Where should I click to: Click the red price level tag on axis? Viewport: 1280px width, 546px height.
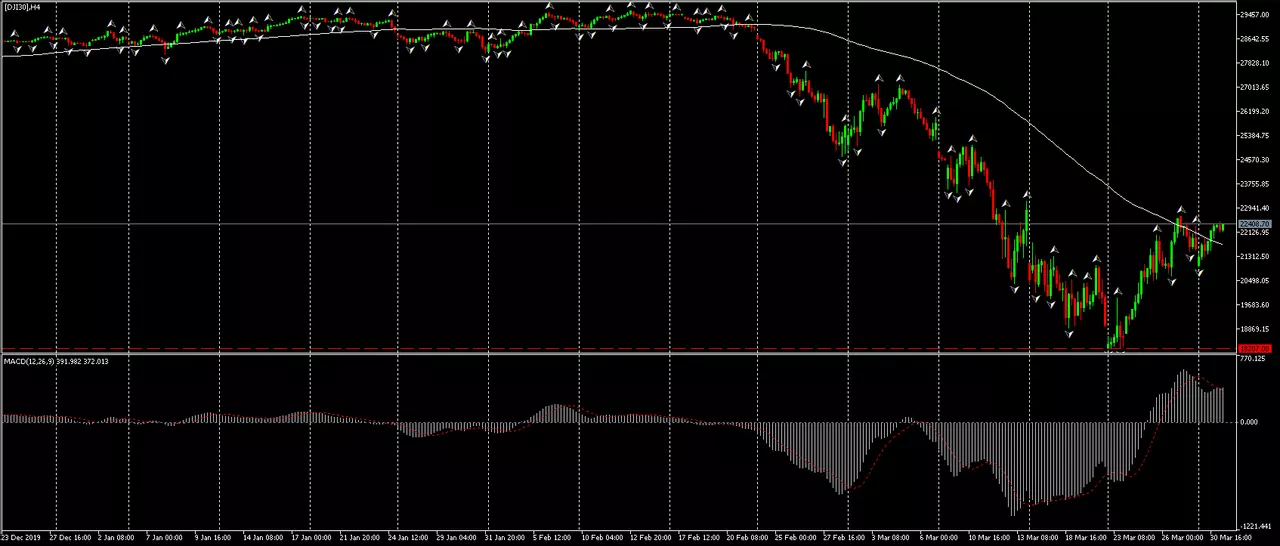point(1254,349)
